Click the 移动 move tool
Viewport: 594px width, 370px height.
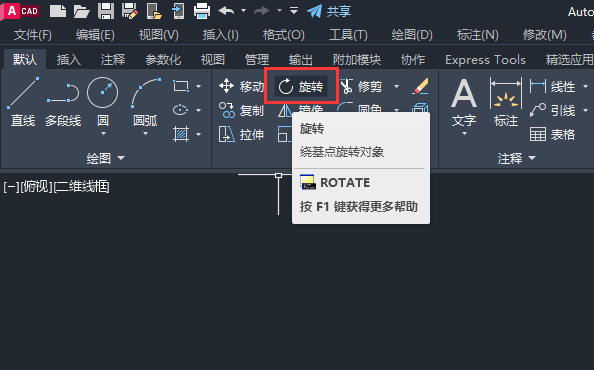[241, 86]
